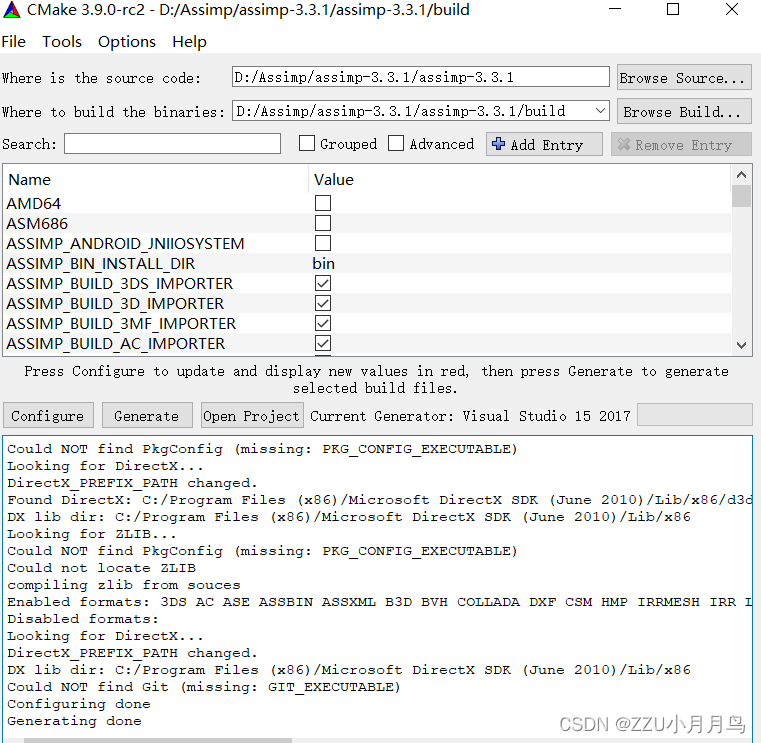Click 'compiling zlib from souces' log line

(x=124, y=585)
